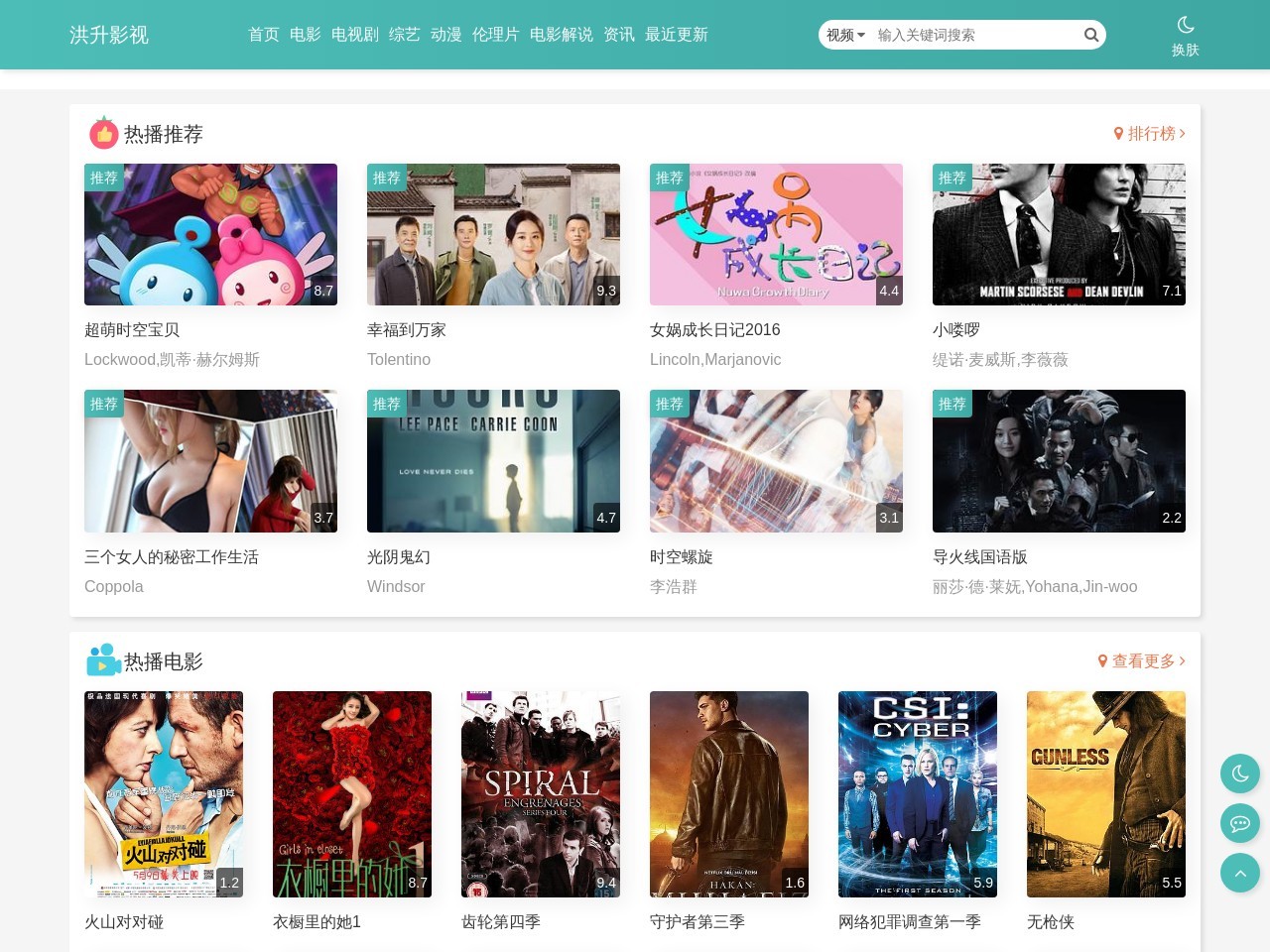Expand the 视频 search type dropdown
The image size is (1270, 952).
tap(845, 35)
